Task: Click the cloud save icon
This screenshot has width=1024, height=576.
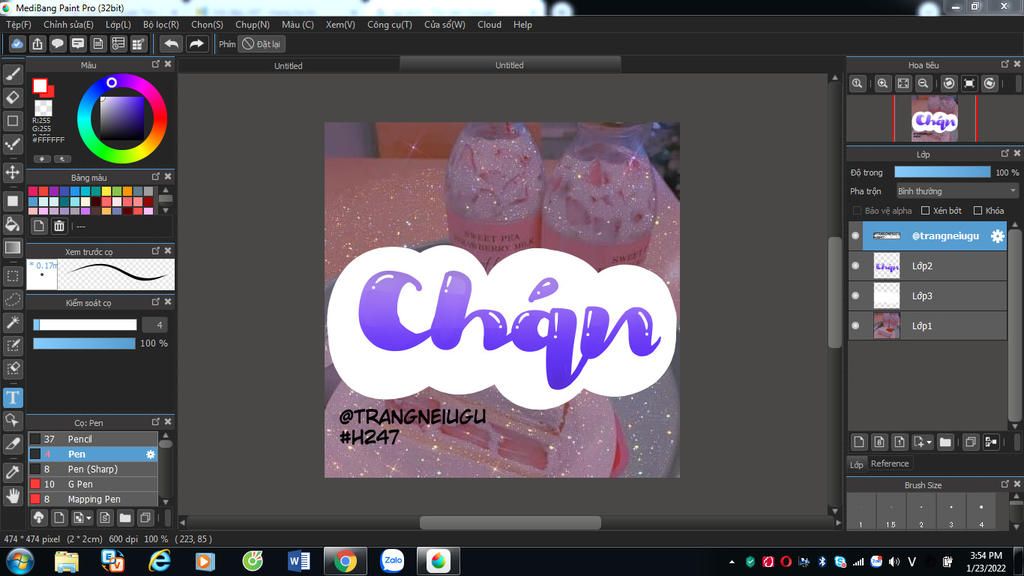Action: (17, 44)
